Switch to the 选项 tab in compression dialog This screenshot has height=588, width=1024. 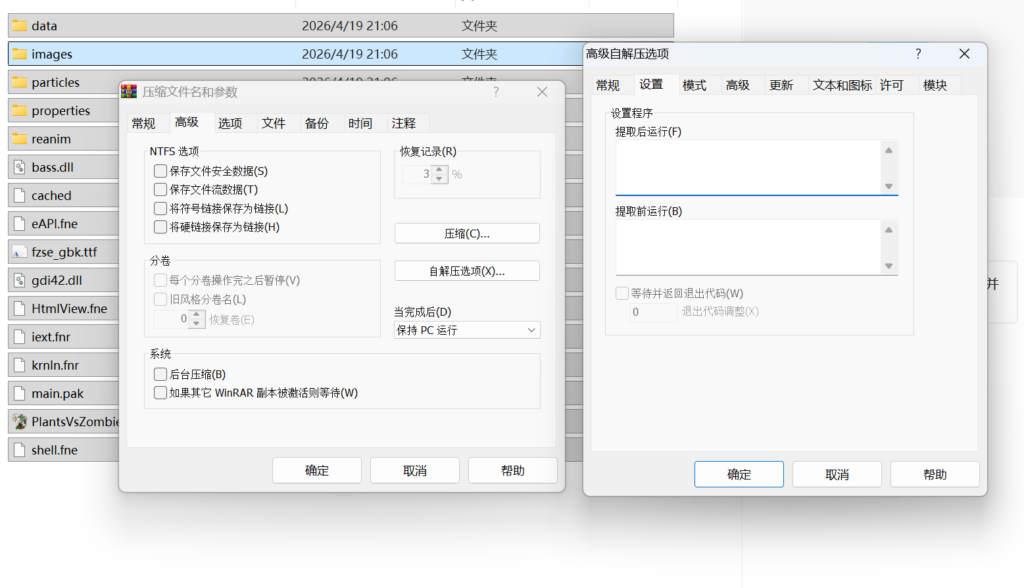pos(230,123)
